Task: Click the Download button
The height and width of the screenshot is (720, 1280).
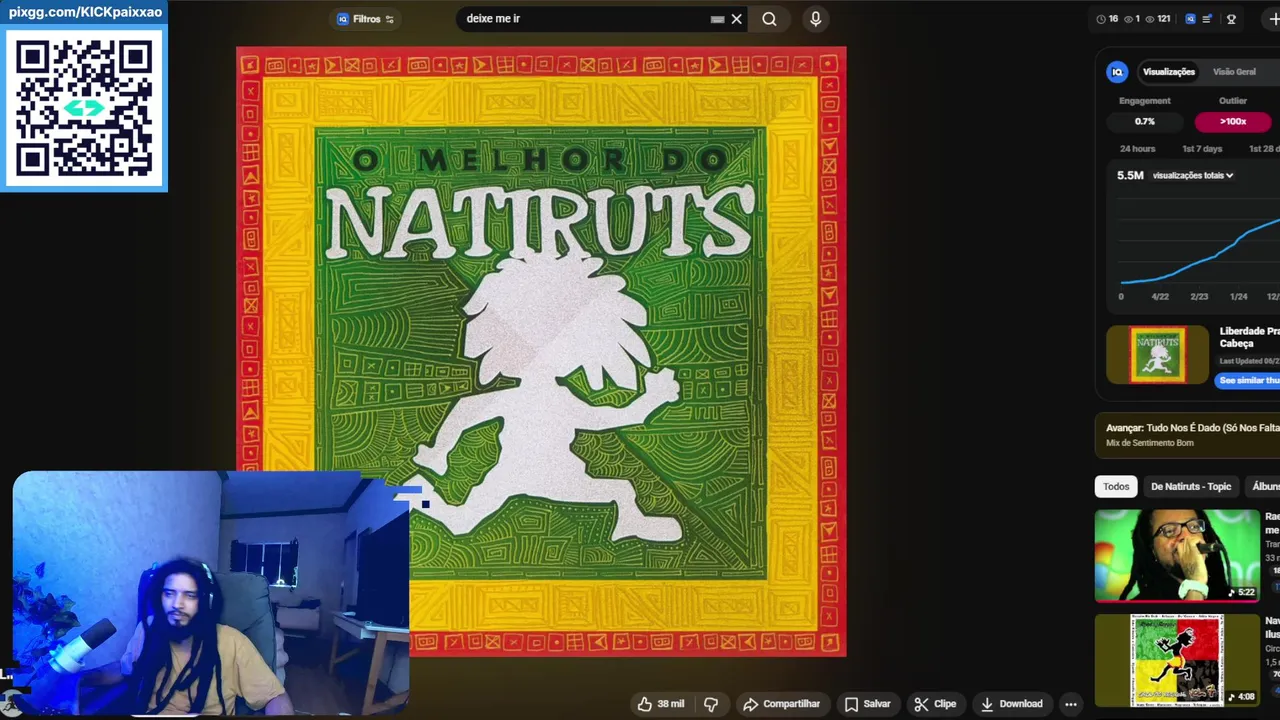Action: click(x=1011, y=704)
